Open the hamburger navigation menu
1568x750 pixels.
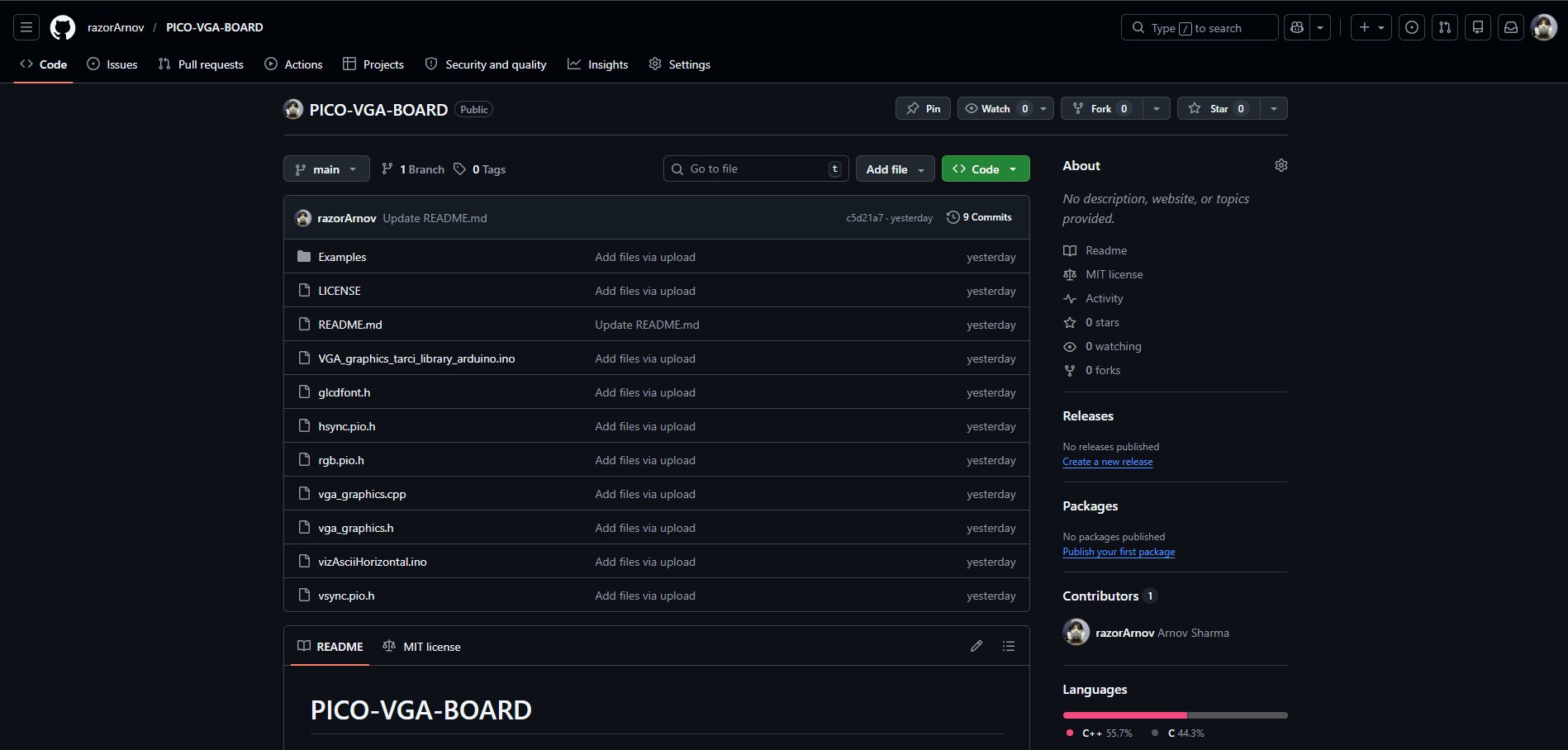26,27
